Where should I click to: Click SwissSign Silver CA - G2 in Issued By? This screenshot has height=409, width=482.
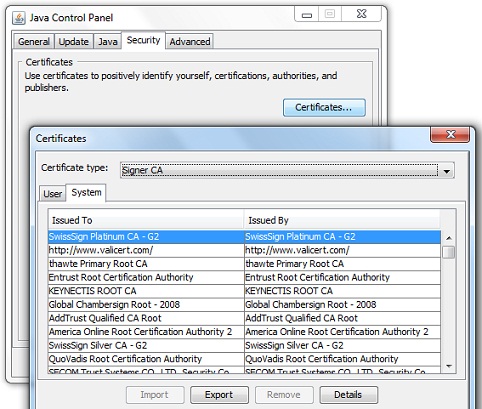342,346
